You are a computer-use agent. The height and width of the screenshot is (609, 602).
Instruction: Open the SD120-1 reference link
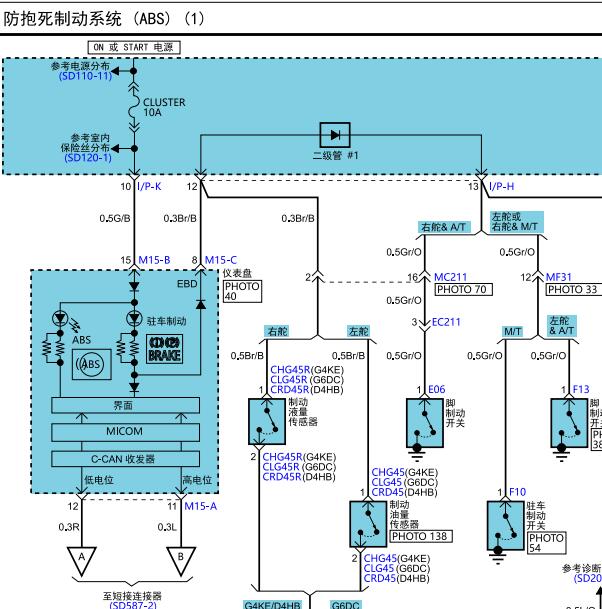88,158
